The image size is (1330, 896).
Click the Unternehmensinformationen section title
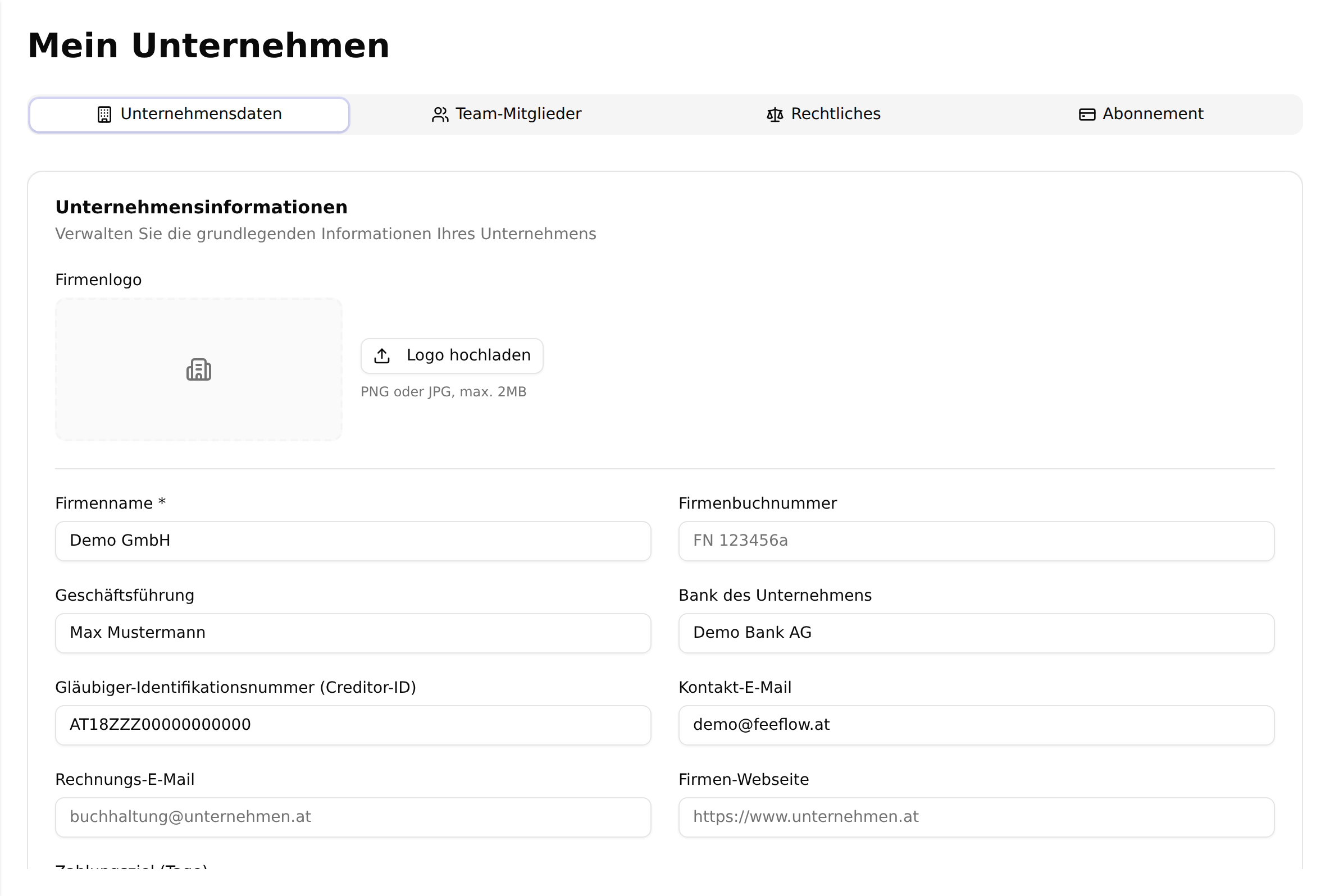[201, 207]
